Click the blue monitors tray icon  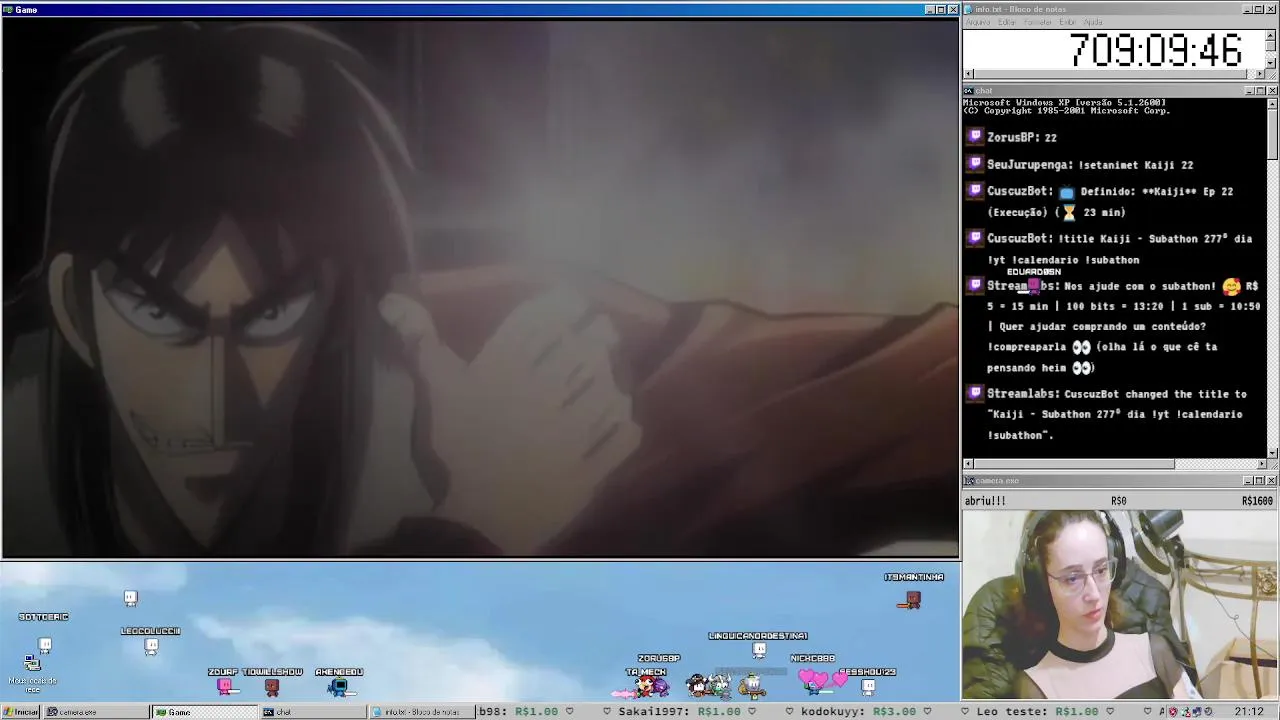[x=1199, y=712]
